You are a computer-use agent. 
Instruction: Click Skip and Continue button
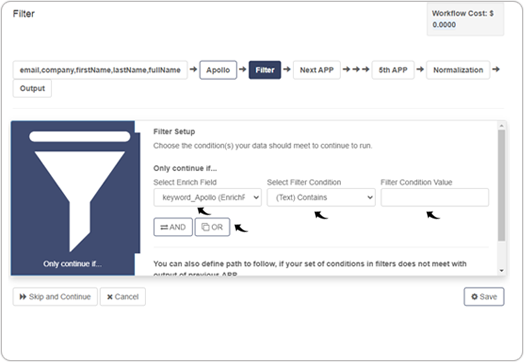55,296
